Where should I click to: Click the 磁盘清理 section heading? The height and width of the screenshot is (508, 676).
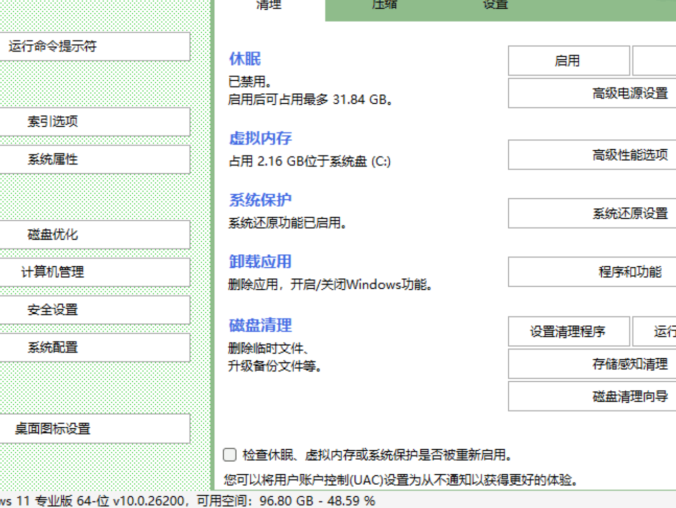click(x=260, y=325)
